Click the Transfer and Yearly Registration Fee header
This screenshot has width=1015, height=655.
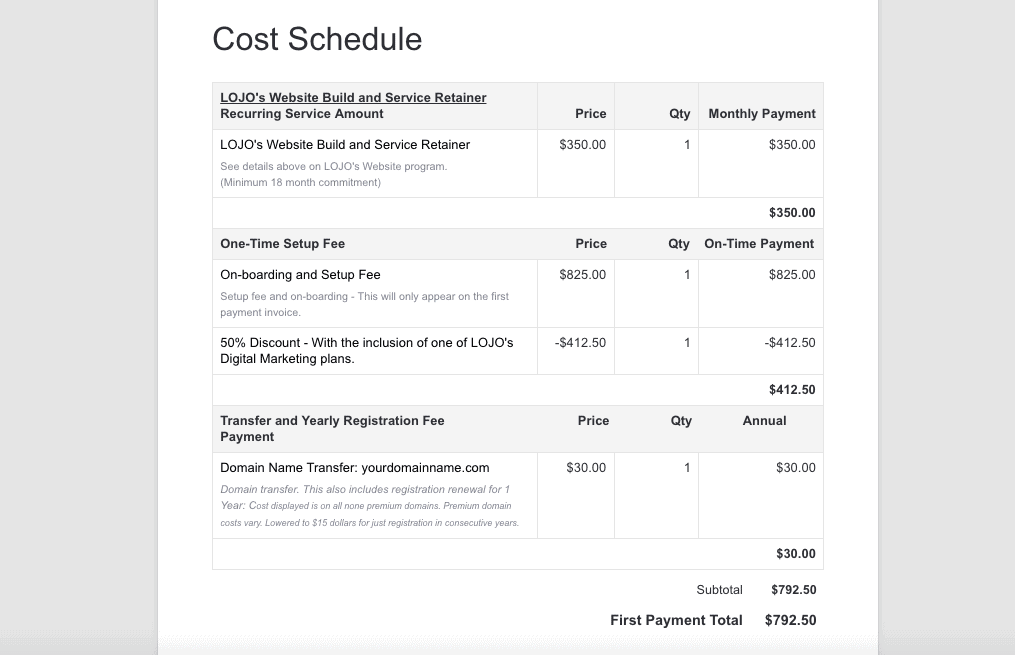[332, 428]
